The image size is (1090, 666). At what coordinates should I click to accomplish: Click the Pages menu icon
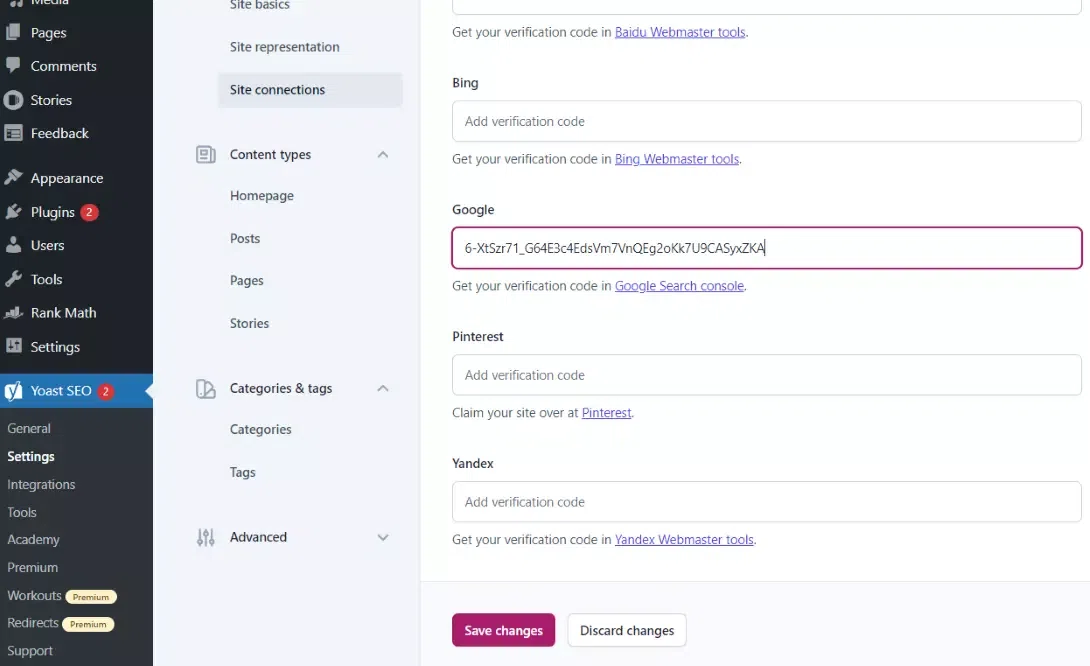click(x=13, y=32)
